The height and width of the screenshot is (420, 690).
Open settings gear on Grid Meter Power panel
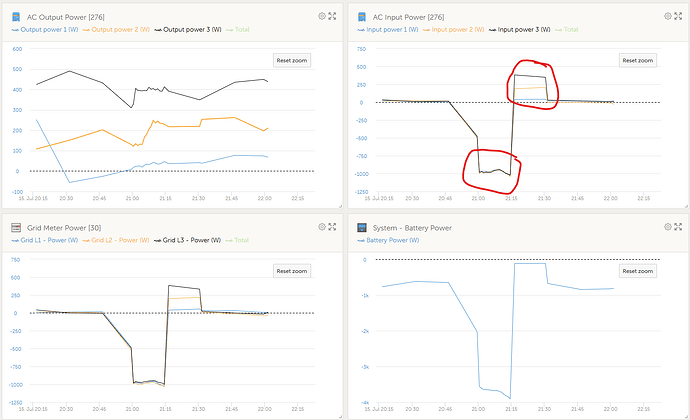click(x=322, y=227)
